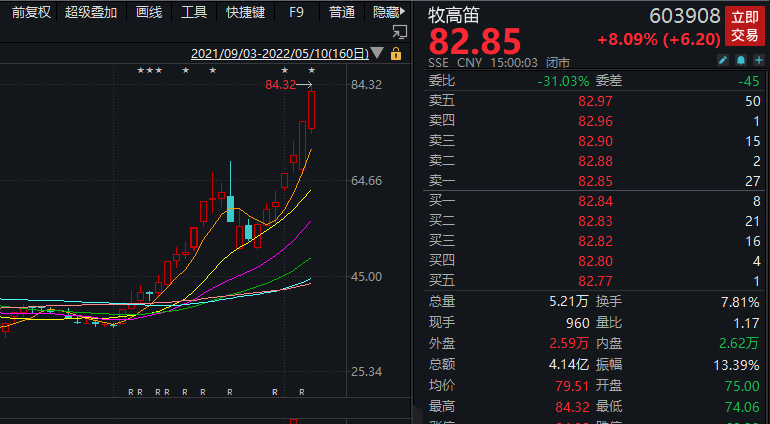Add stock with the plus icon
This screenshot has width=770, height=424.
(x=759, y=60)
